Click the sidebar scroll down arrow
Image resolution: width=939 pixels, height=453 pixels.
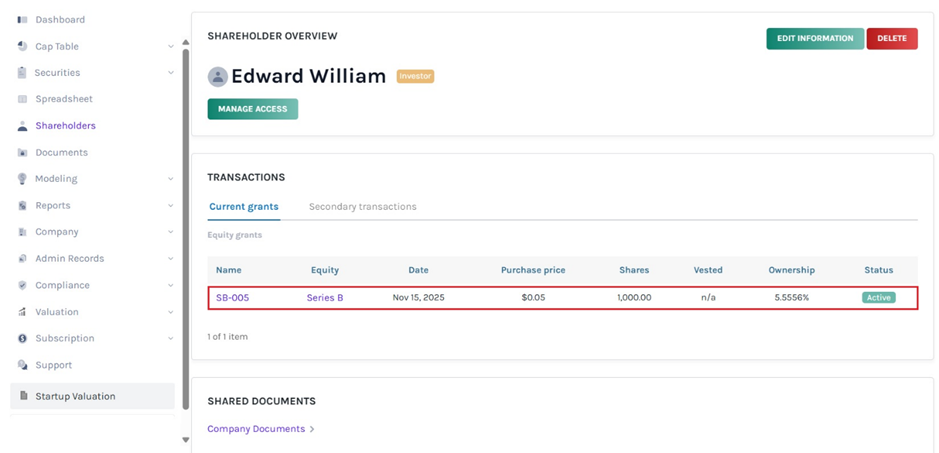click(185, 439)
